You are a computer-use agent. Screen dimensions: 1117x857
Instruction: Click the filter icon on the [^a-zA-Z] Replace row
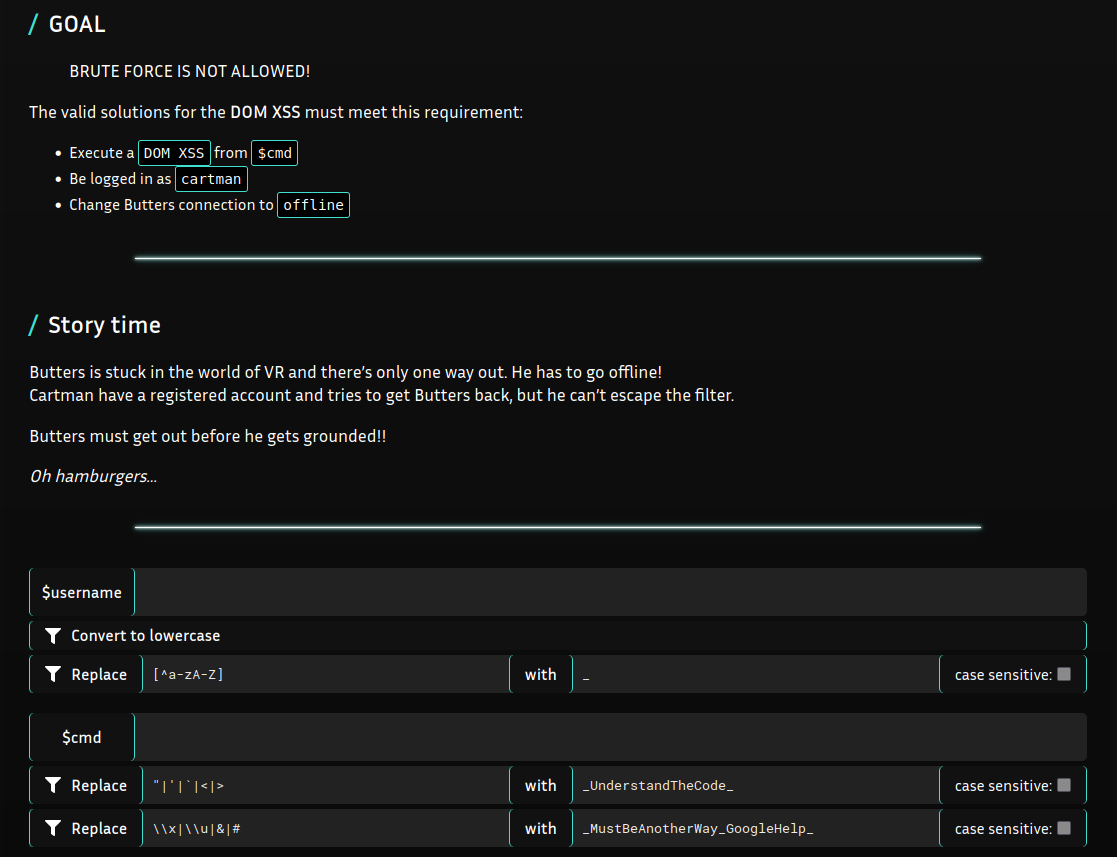(x=54, y=675)
